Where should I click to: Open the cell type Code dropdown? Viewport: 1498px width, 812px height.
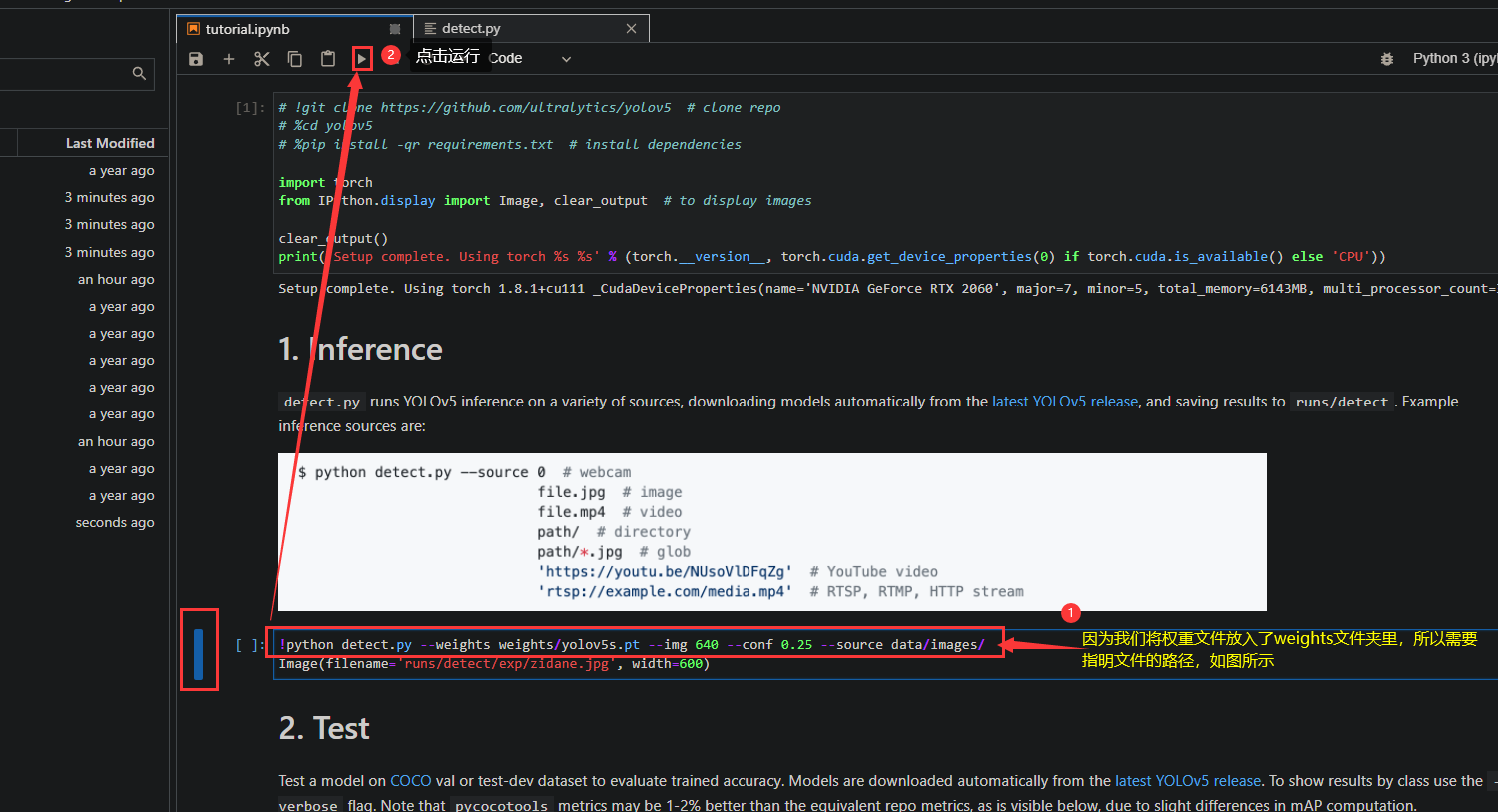tap(531, 59)
